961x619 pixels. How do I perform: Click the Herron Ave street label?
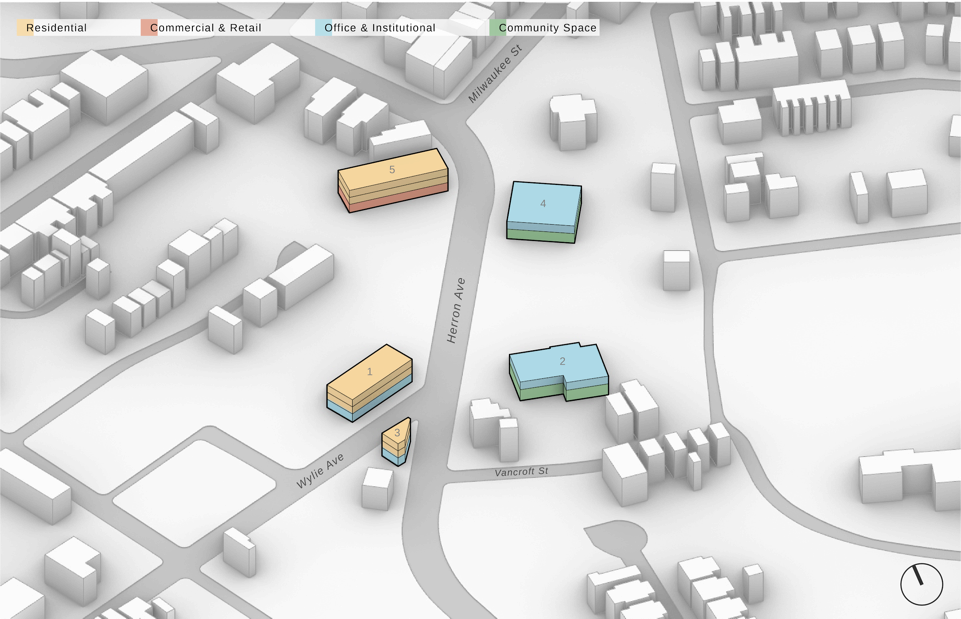tap(456, 310)
